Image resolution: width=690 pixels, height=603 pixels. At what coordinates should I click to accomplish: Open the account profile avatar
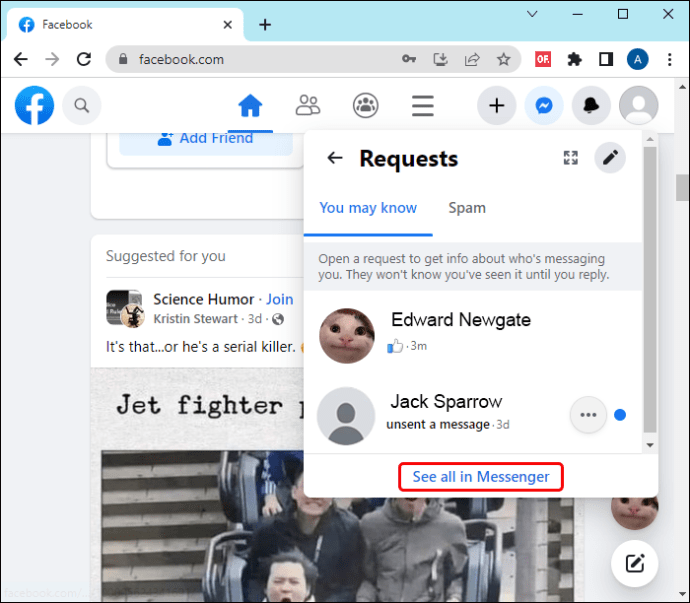pyautogui.click(x=639, y=106)
